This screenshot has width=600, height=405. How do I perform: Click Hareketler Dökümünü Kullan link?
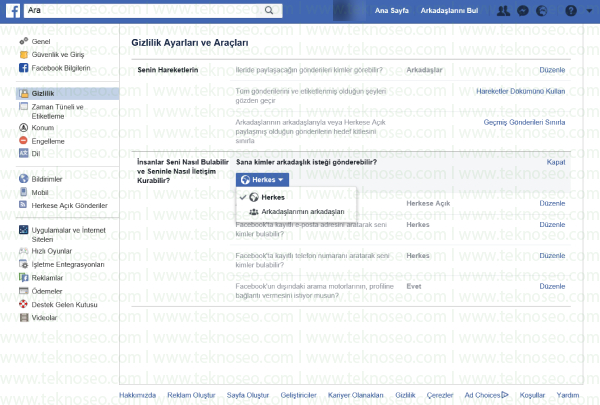(520, 91)
